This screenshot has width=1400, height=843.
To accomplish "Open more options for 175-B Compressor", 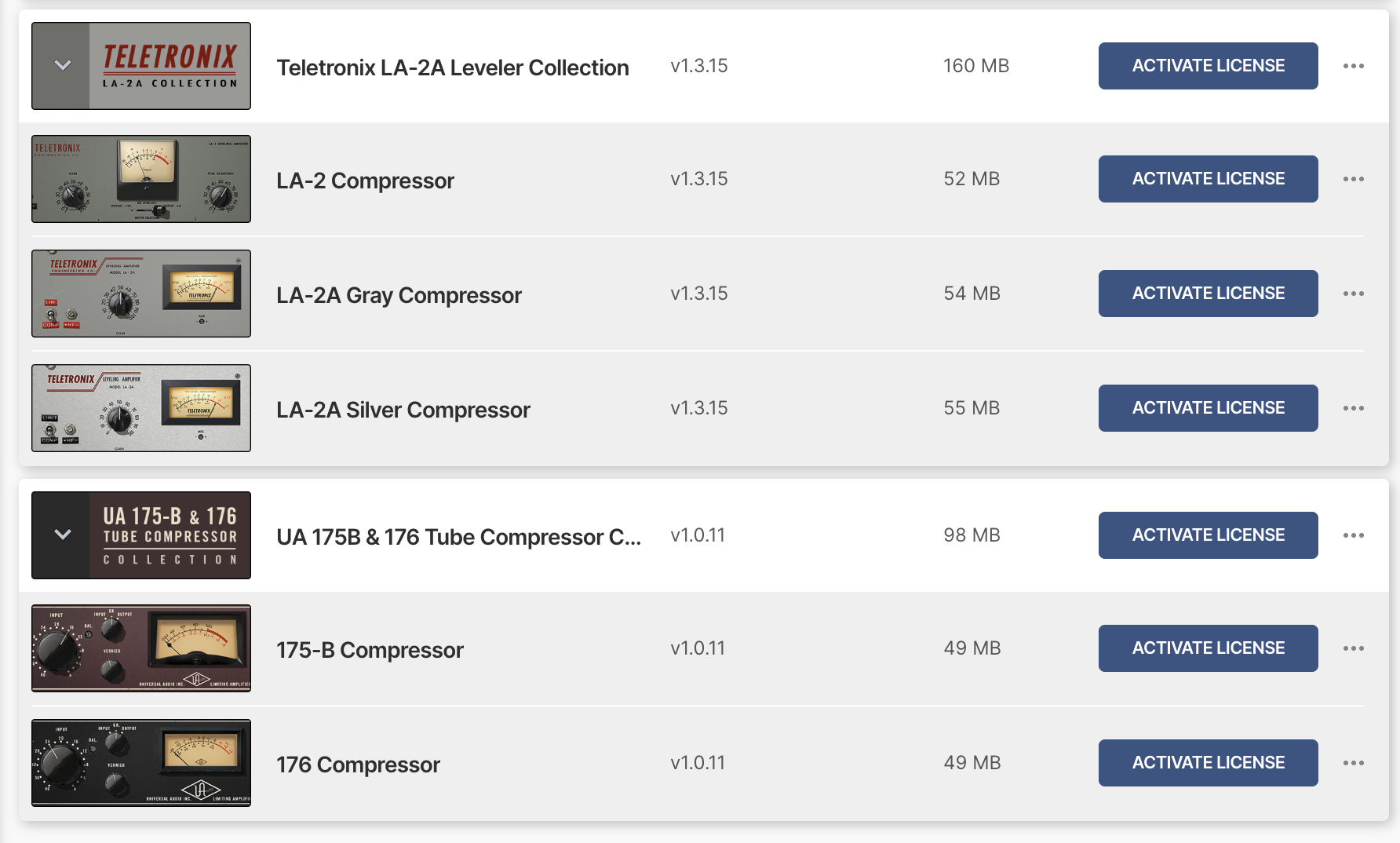I will [1353, 648].
